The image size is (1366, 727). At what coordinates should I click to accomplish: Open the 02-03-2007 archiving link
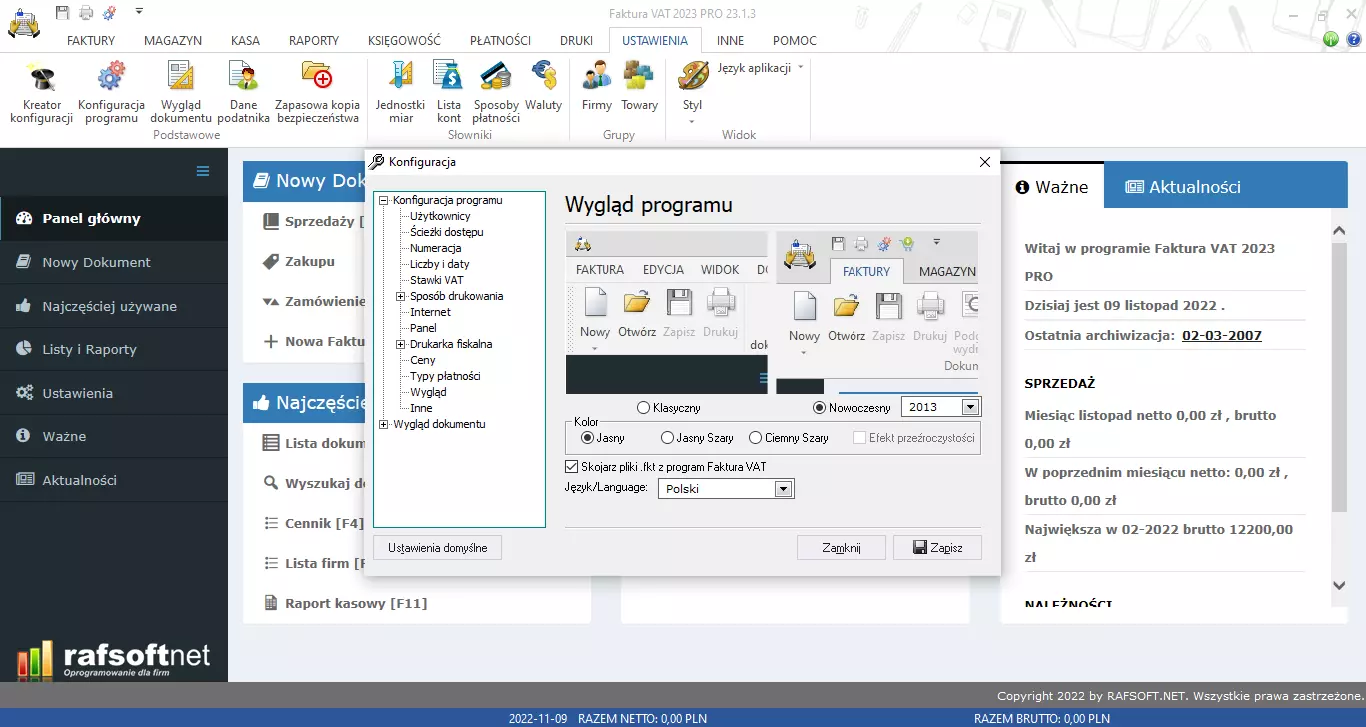(1221, 336)
